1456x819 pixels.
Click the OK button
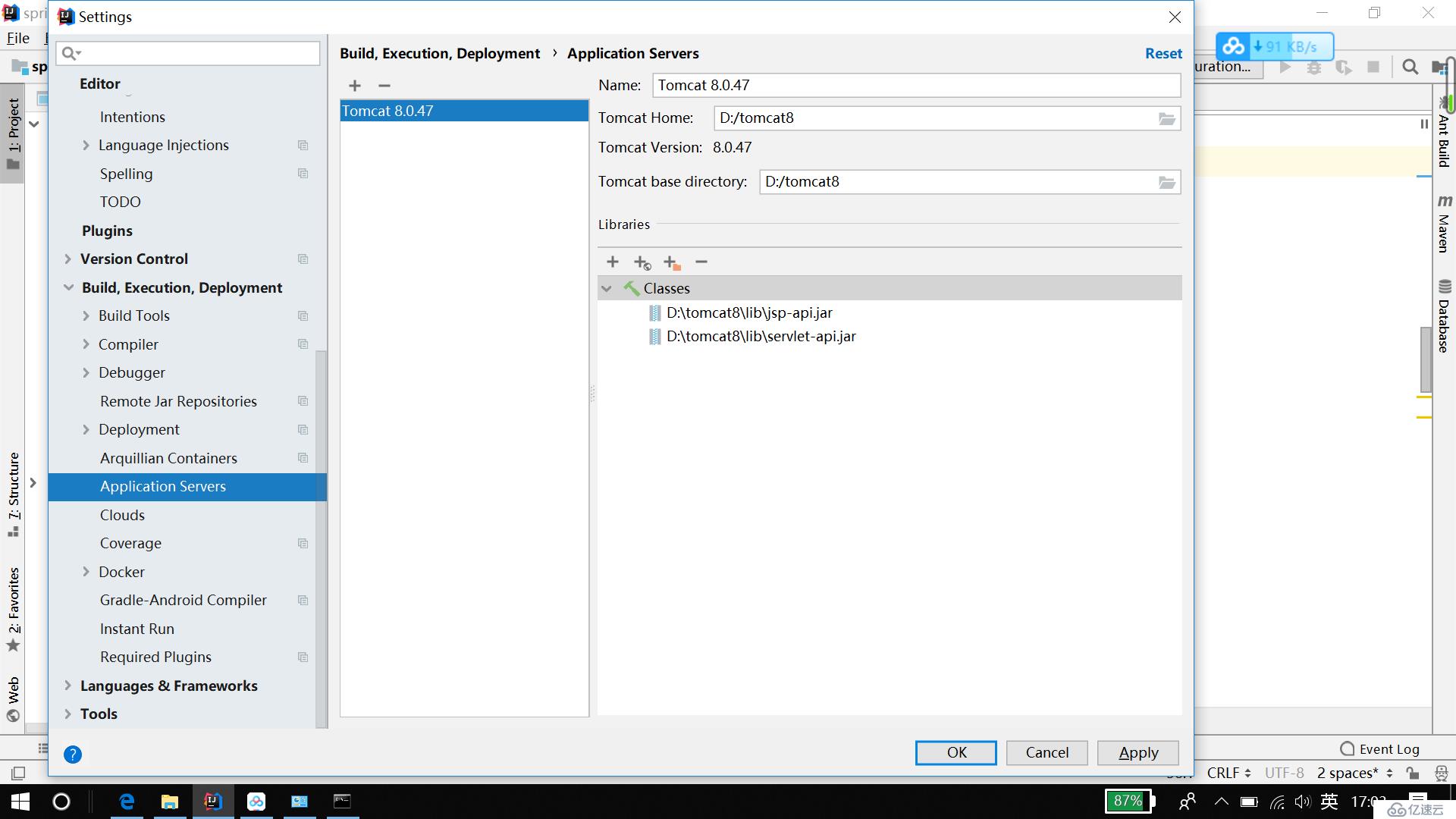coord(956,753)
